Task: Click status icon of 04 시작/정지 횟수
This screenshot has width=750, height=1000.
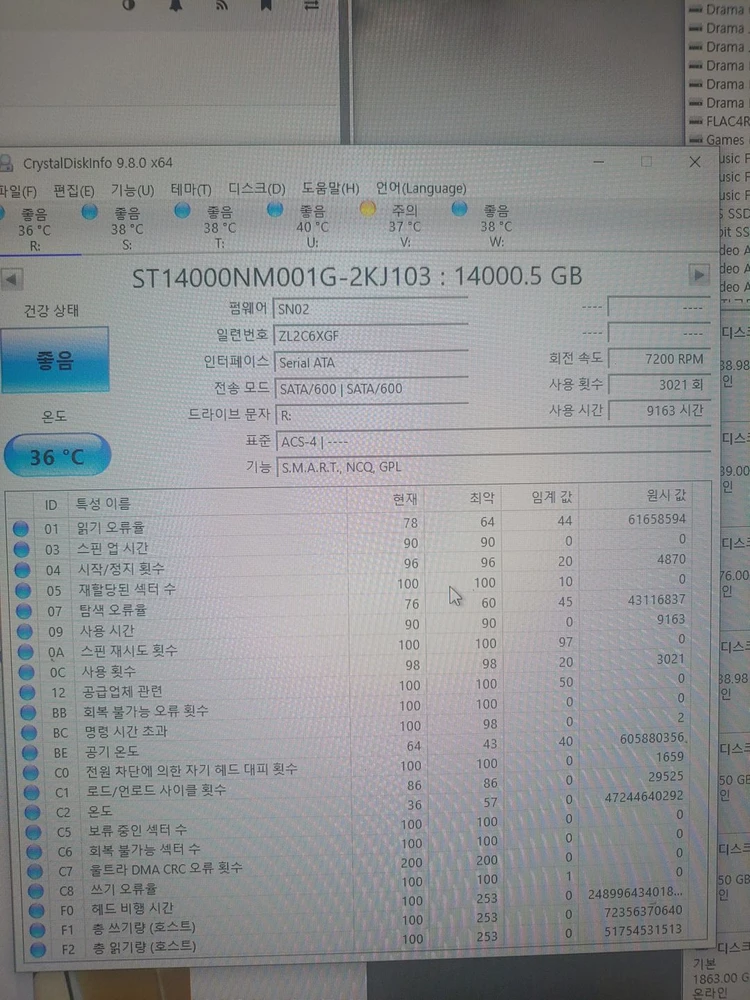Action: 22,570
